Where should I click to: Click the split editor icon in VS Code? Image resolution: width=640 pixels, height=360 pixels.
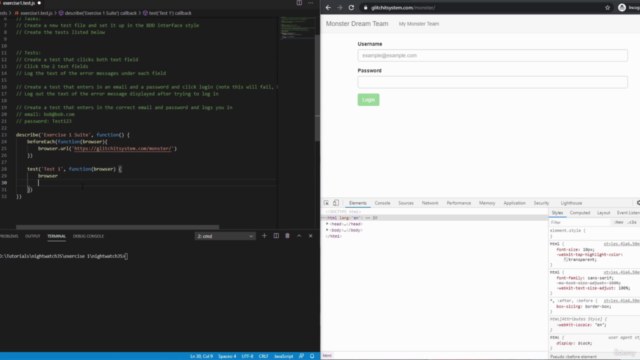[299, 3]
